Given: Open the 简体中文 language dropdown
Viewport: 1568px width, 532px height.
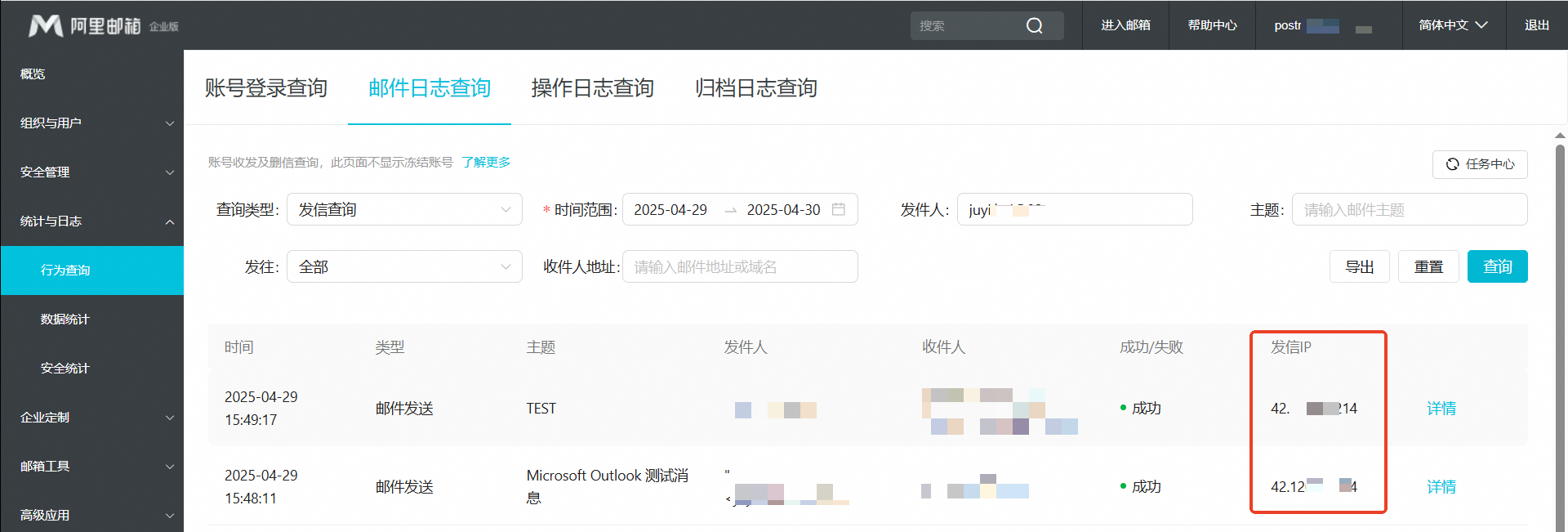Looking at the screenshot, I should tap(1454, 25).
